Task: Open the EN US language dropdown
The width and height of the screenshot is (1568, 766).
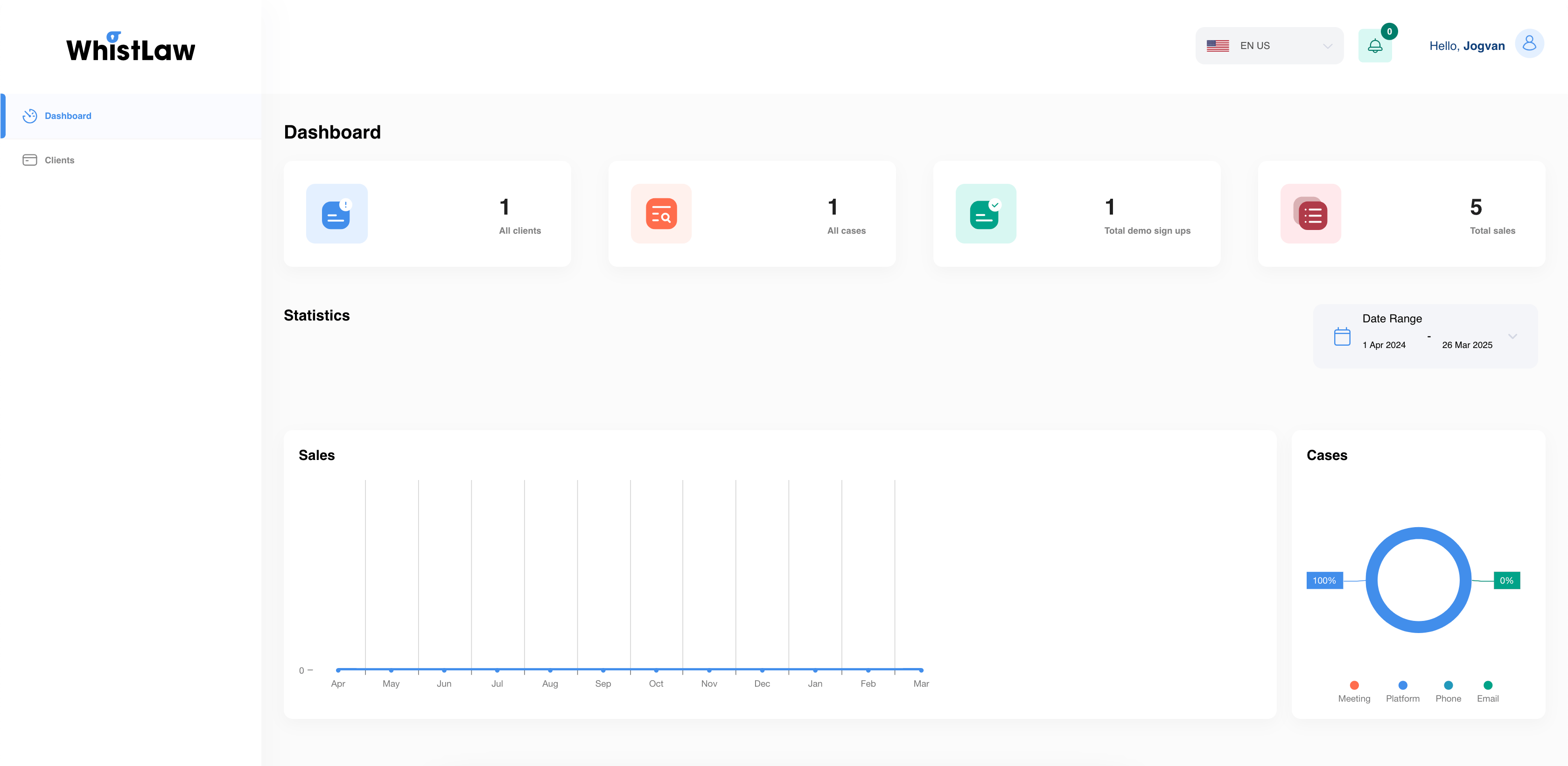Action: click(1269, 46)
